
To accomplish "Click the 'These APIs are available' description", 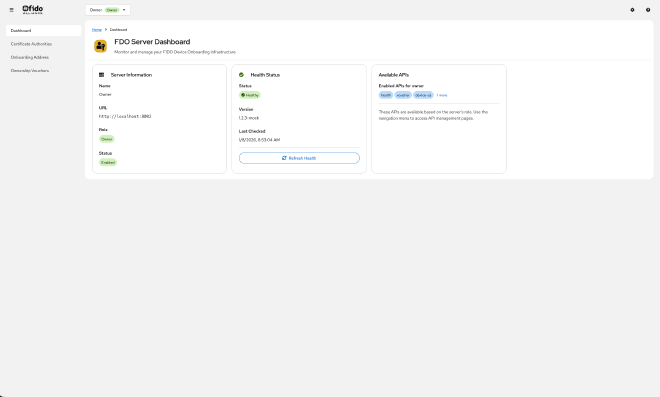I will [433, 115].
